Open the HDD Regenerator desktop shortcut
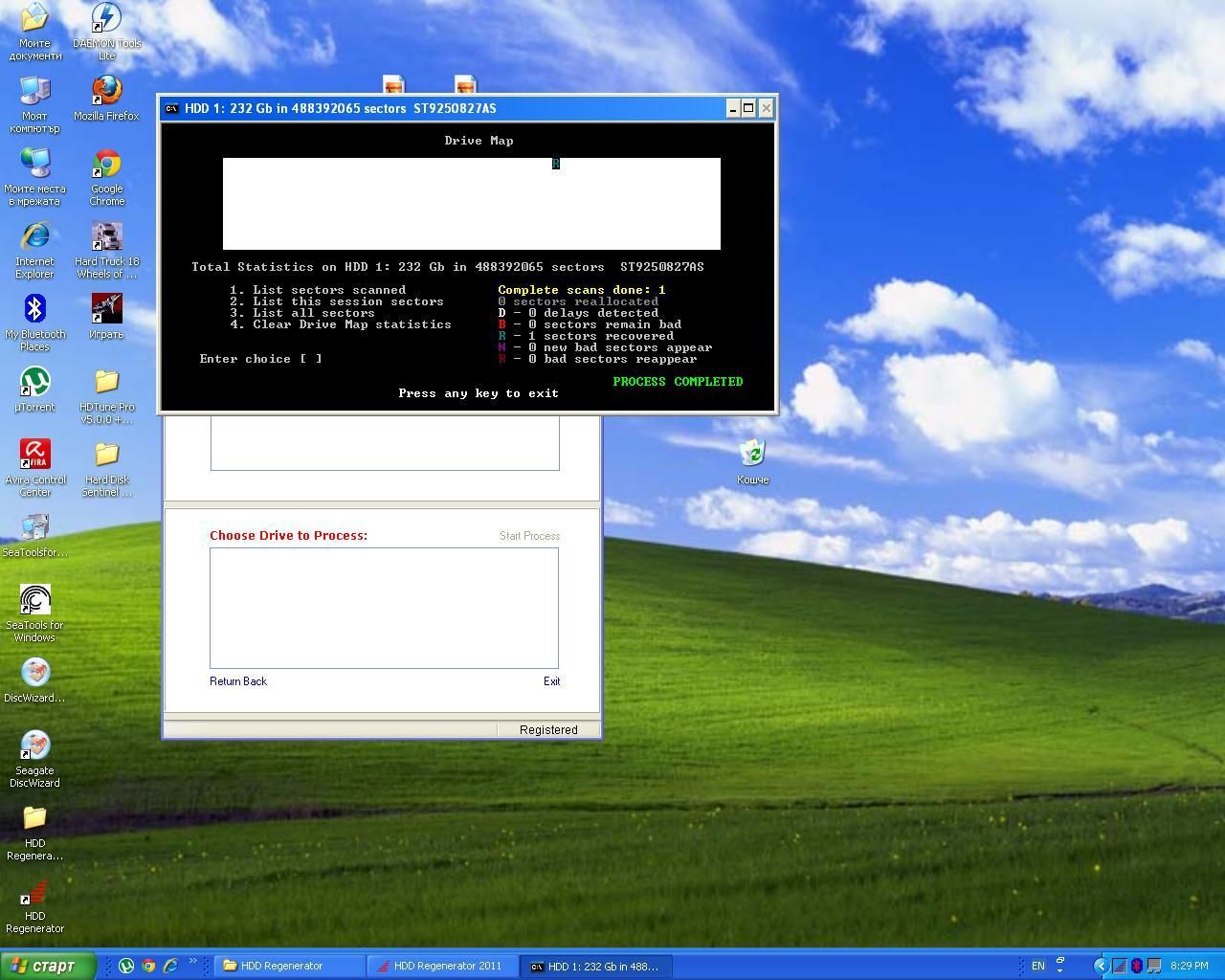Screen dimensions: 1225x980 (x=34, y=895)
